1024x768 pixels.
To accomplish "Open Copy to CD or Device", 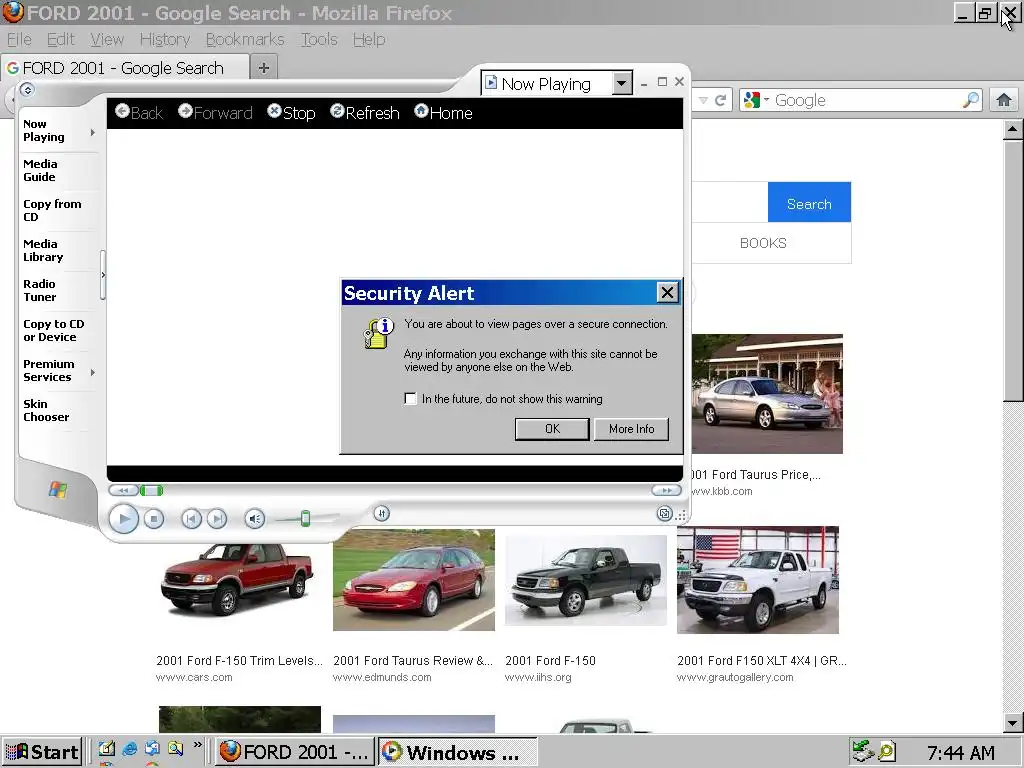I will click(54, 330).
